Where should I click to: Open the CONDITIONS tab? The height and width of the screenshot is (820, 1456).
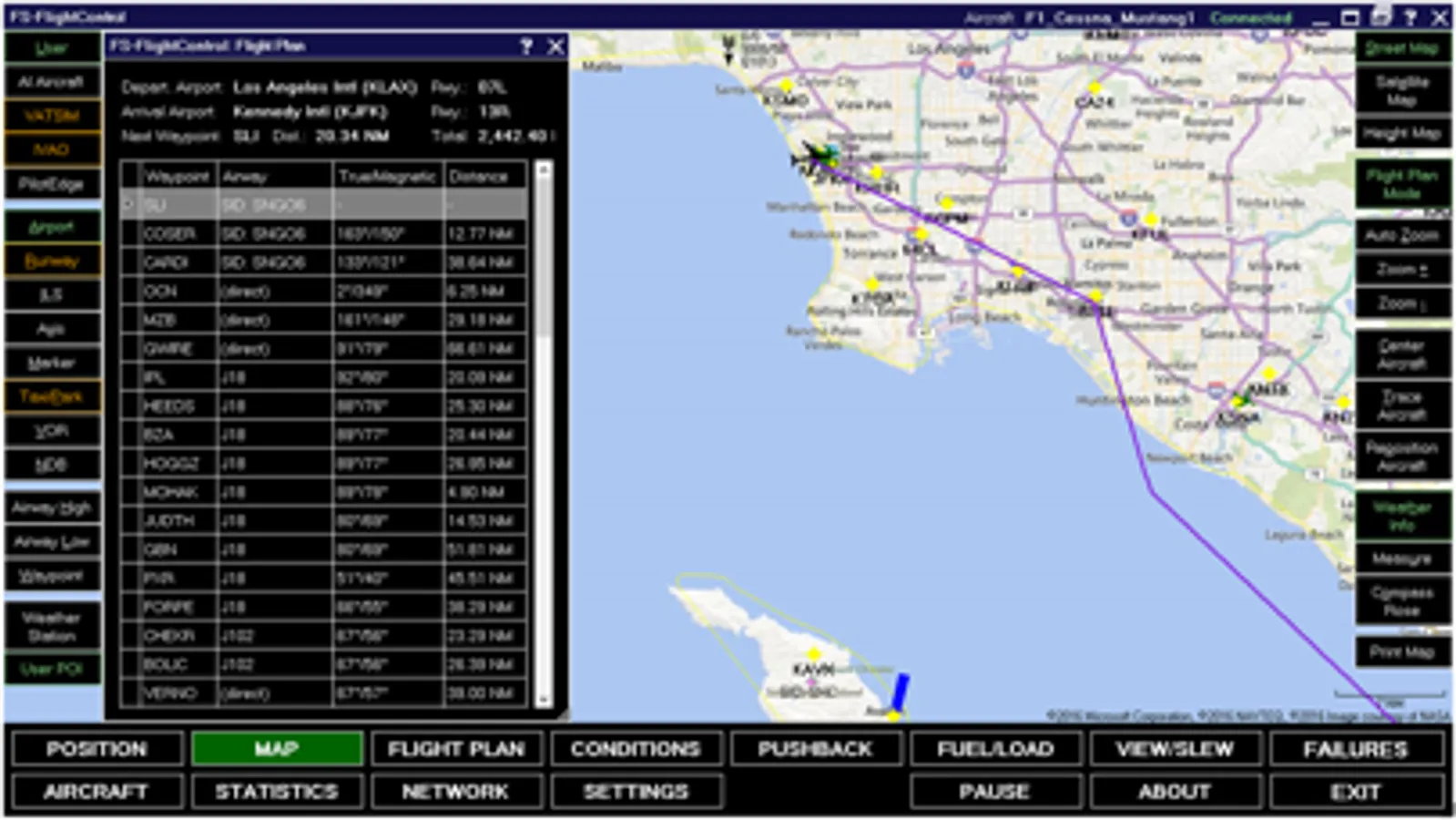point(636,749)
